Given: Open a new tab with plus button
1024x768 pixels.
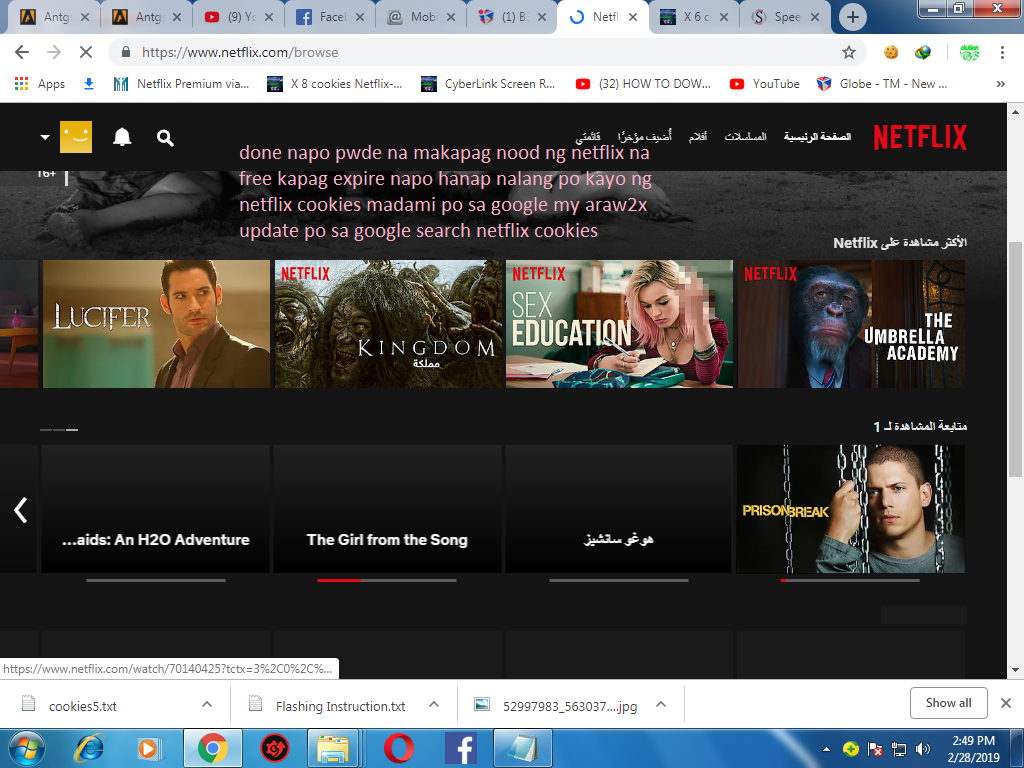Looking at the screenshot, I should 852,17.
